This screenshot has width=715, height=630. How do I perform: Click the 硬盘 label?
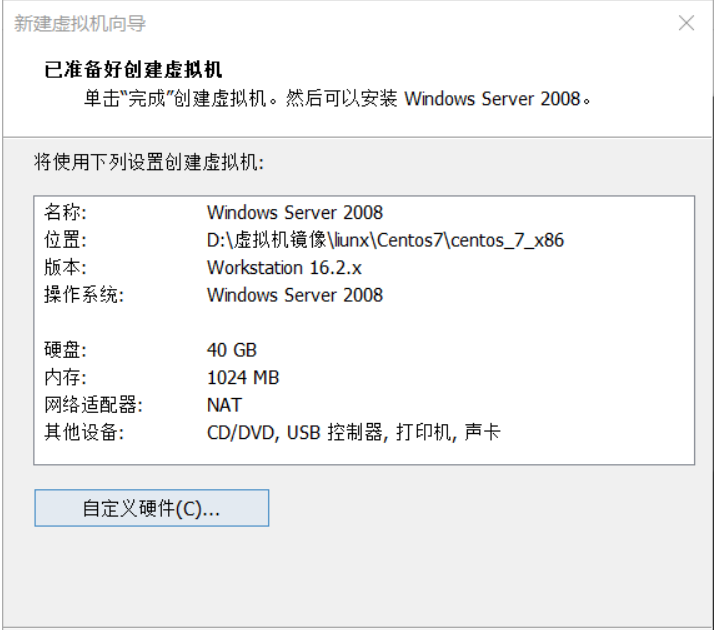point(65,350)
